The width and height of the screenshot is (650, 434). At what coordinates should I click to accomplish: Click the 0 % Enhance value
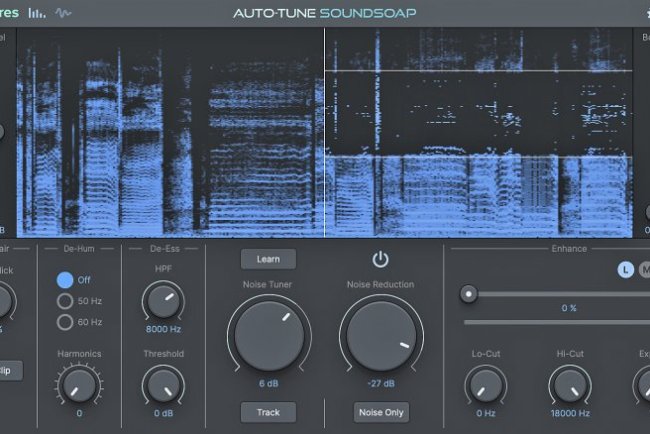tap(569, 308)
